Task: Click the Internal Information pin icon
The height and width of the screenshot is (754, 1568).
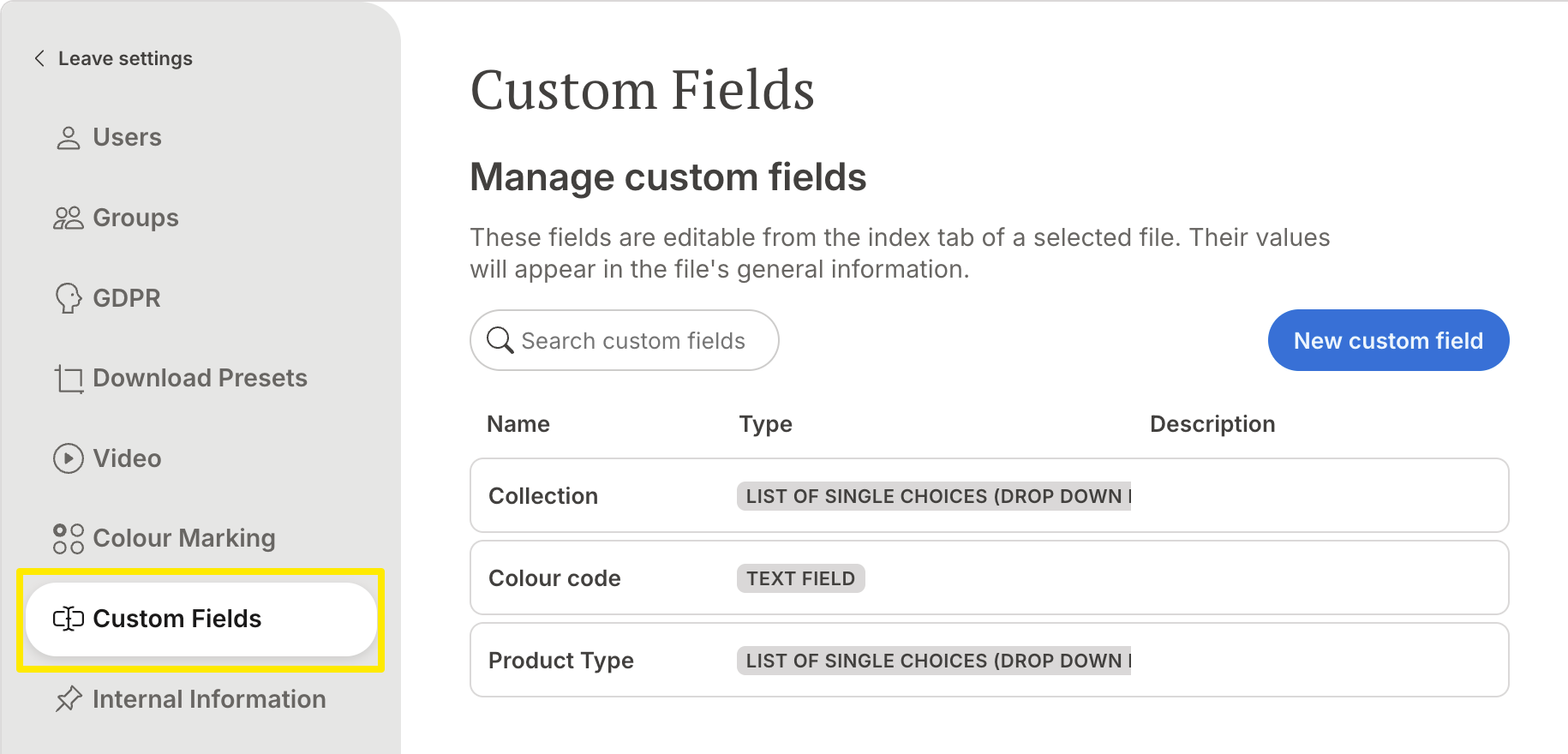Action: [x=69, y=699]
